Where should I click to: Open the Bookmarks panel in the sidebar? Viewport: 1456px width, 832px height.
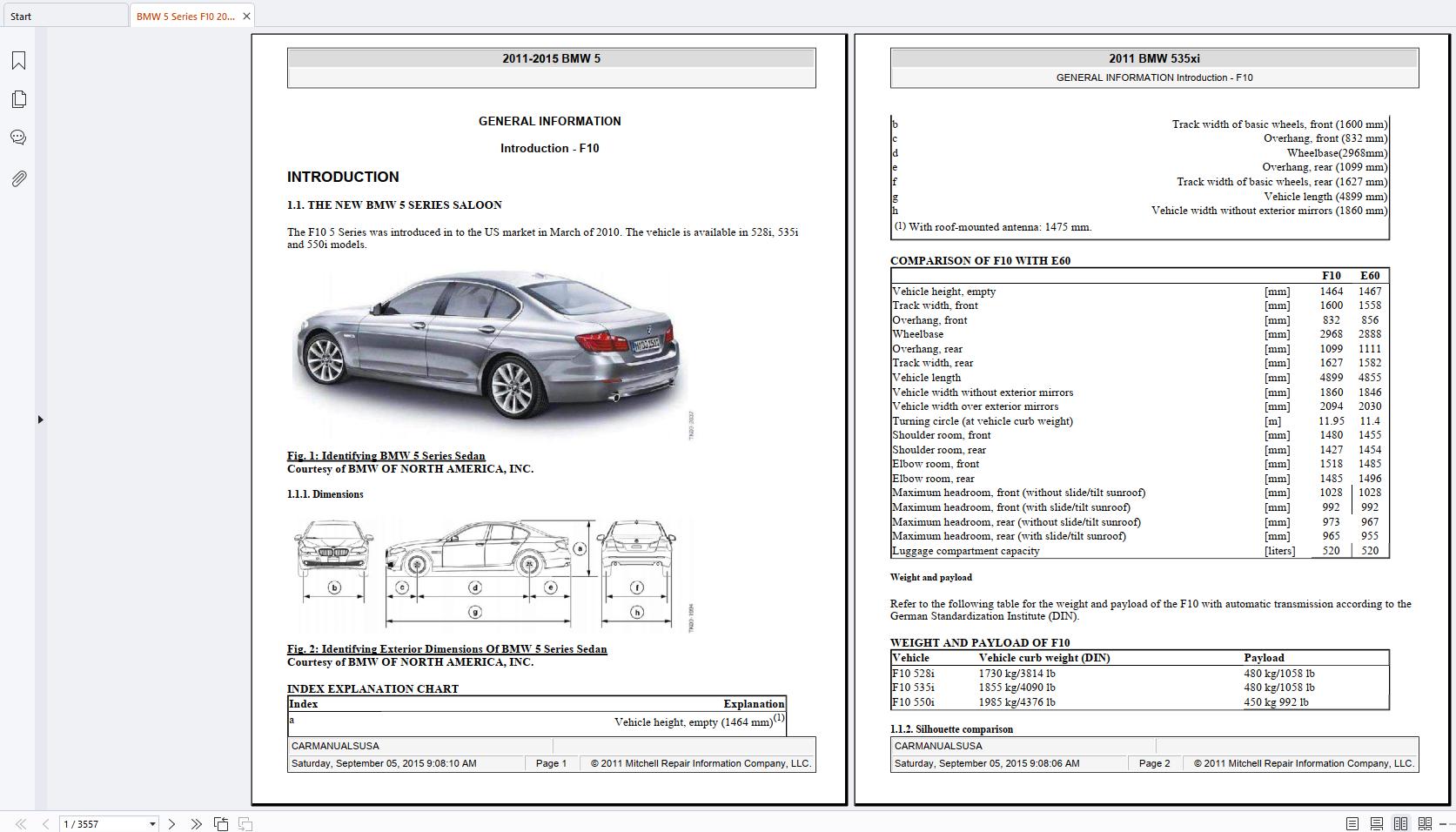18,61
